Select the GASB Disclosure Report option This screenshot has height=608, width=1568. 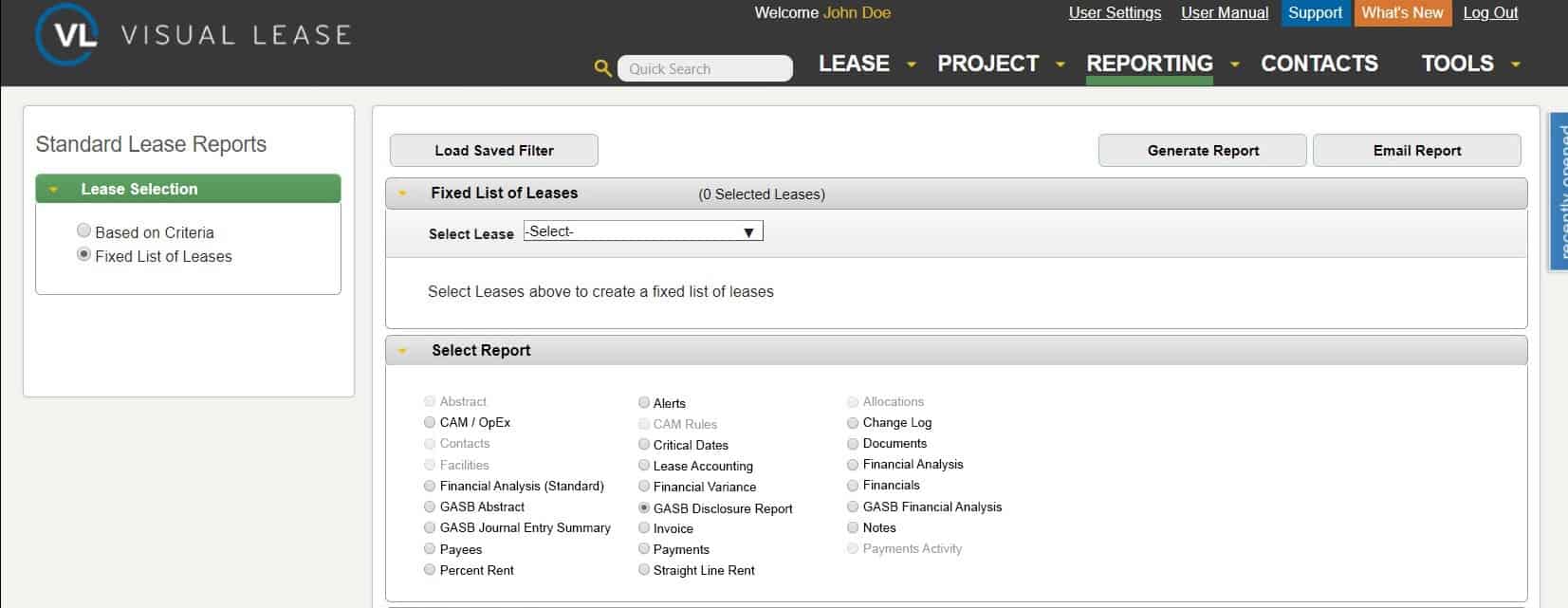[644, 507]
